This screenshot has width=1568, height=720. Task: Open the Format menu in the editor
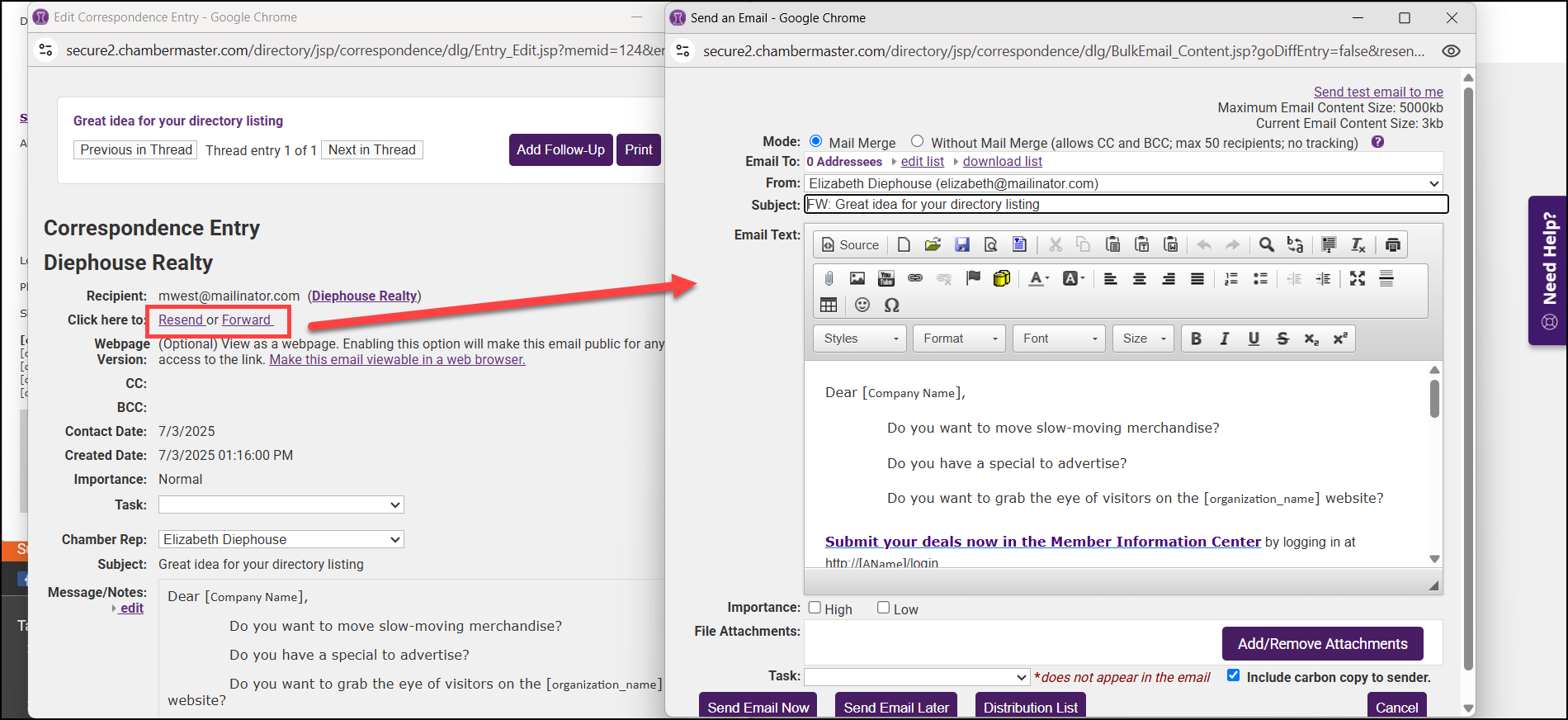click(959, 339)
